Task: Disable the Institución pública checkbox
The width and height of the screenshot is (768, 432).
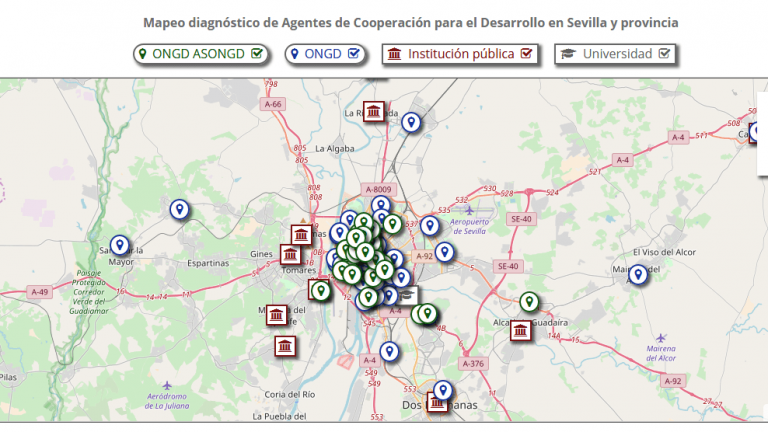Action: coord(528,54)
